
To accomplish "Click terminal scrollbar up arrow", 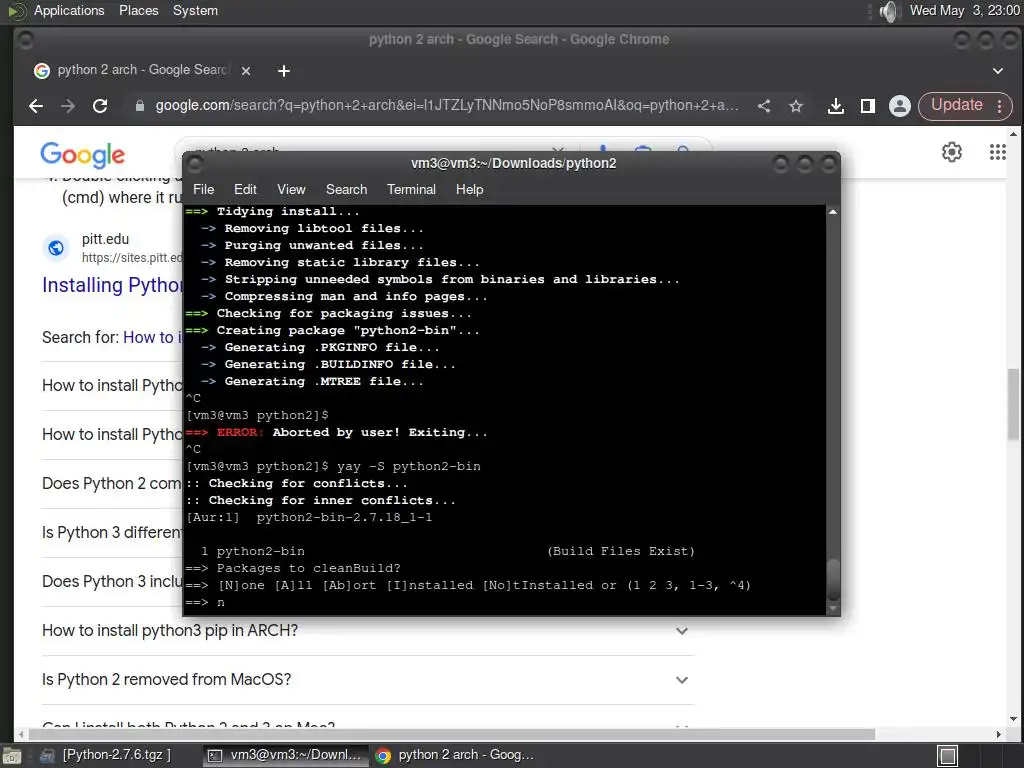I will (x=833, y=212).
